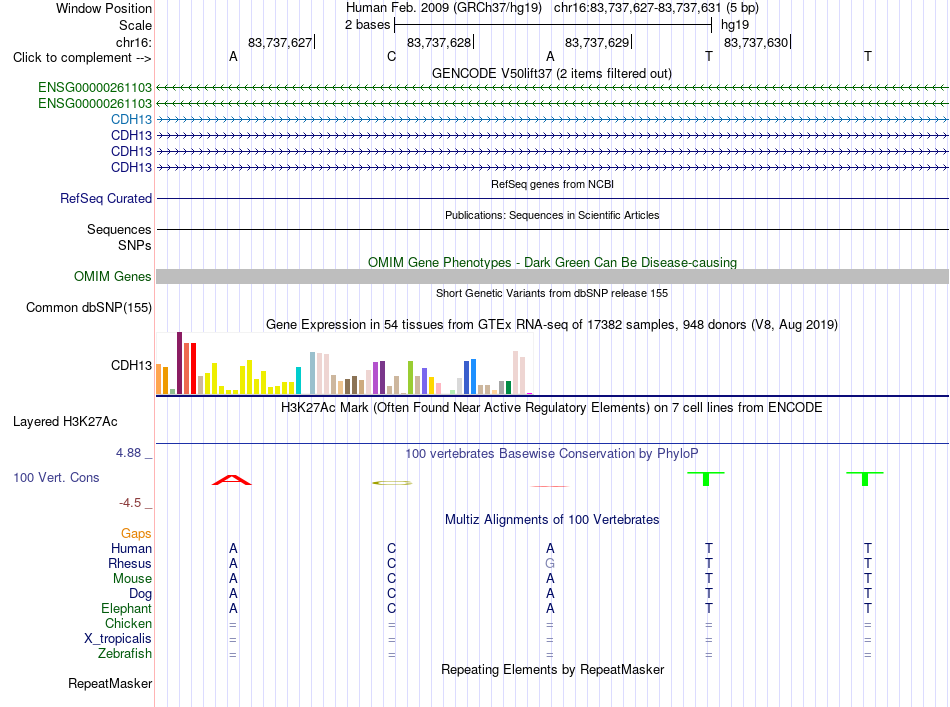Image resolution: width=950 pixels, height=707 pixels.
Task: Click the tallest maroon bar in GTEx chart
Action: point(179,363)
